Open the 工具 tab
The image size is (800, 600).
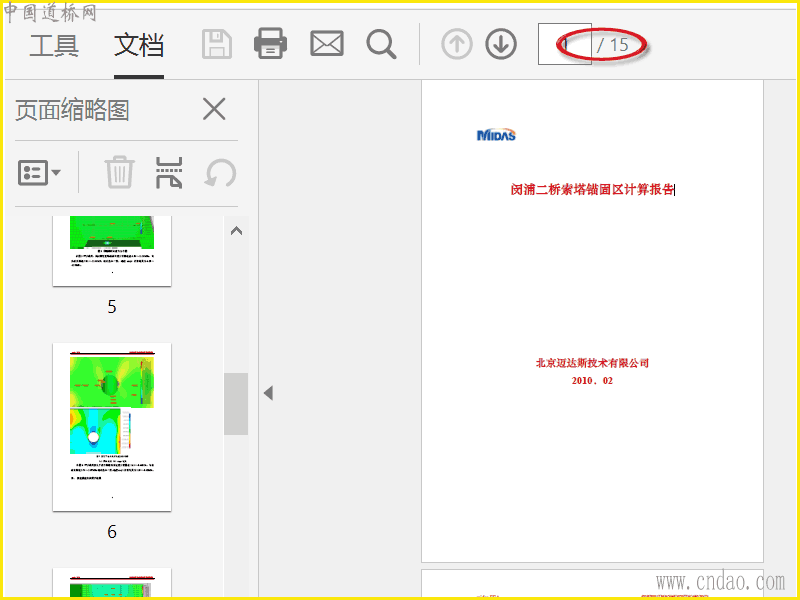54,45
